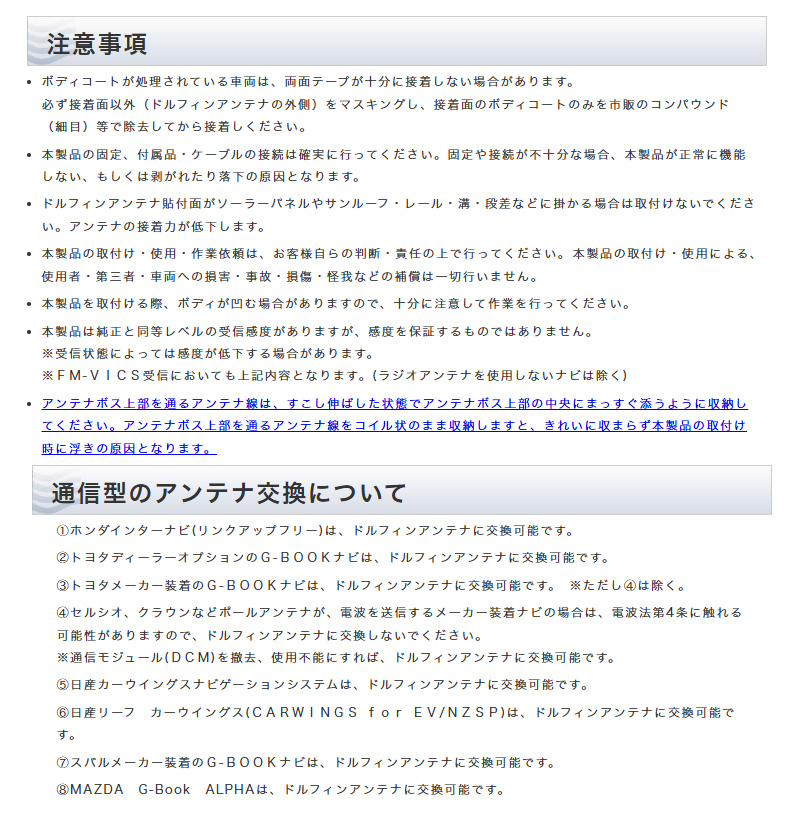The width and height of the screenshot is (800, 830).
Task: Click the FM-VICS reception note
Action: click(x=335, y=375)
